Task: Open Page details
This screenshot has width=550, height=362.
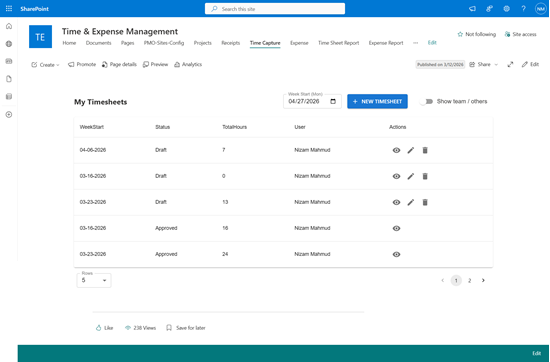Action: click(119, 65)
